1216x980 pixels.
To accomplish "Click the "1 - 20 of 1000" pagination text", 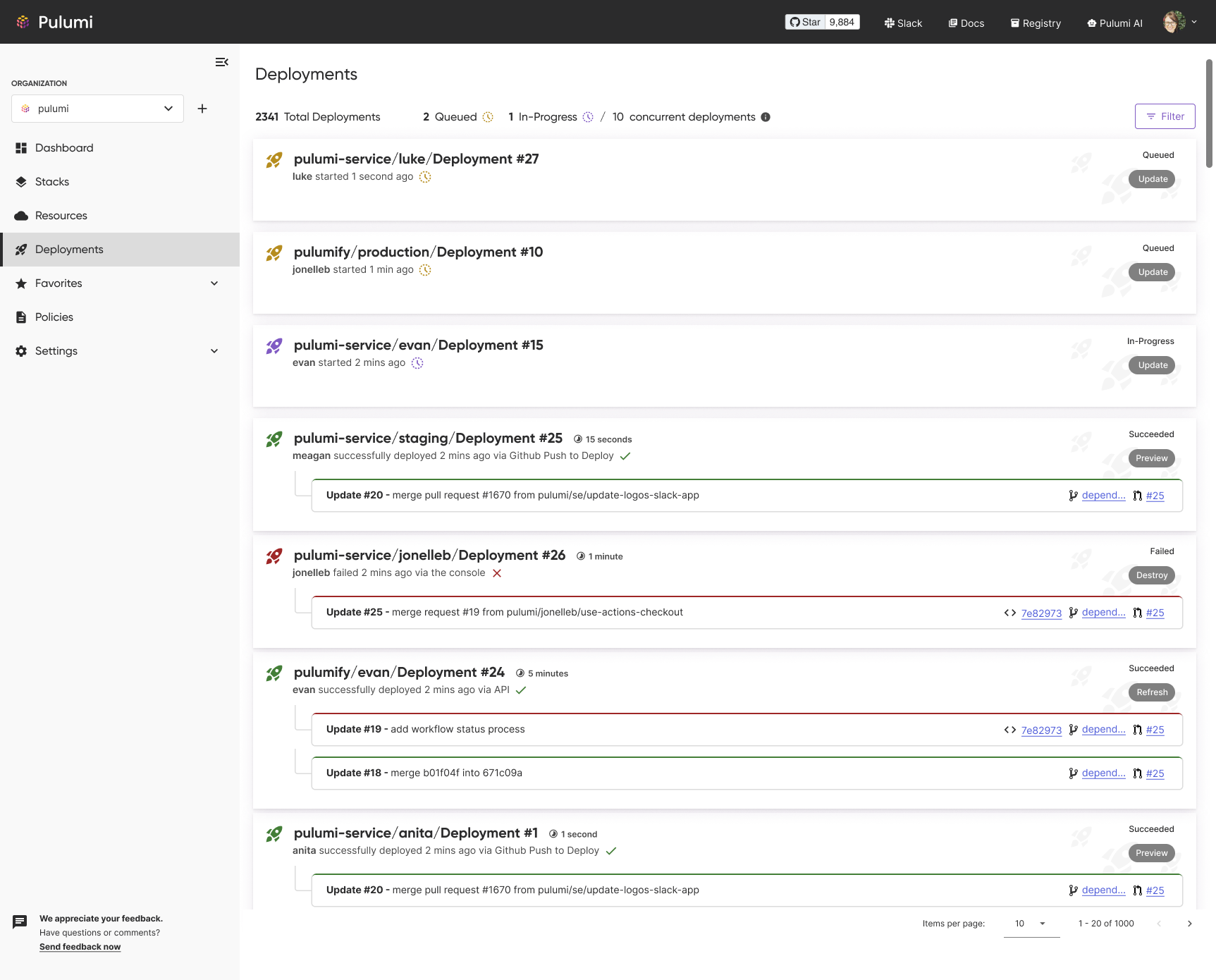I will pyautogui.click(x=1106, y=924).
